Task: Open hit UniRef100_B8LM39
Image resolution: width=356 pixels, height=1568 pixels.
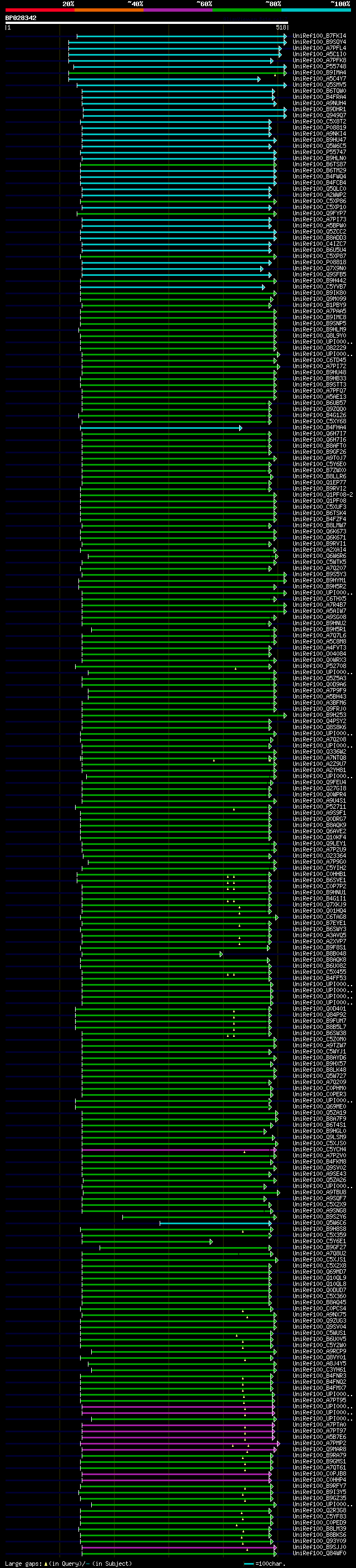Action: tap(319, 1529)
